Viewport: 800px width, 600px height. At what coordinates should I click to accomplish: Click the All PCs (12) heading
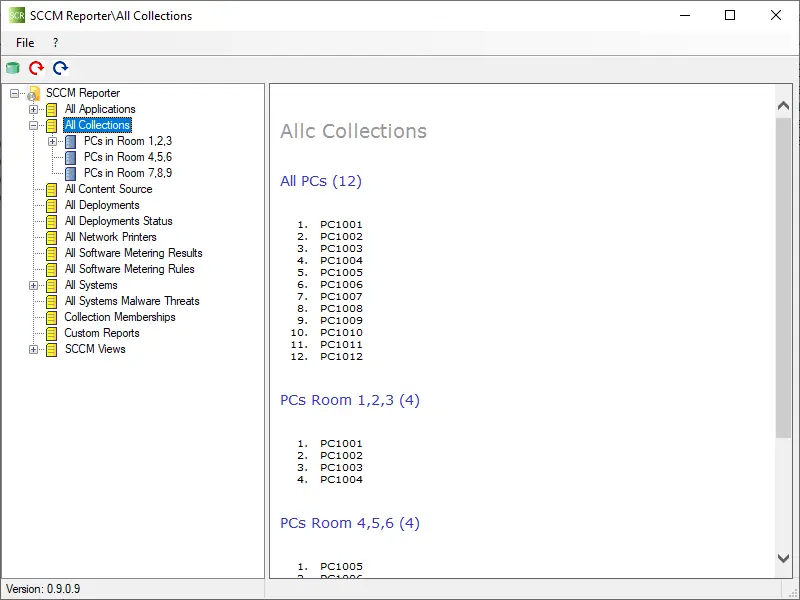point(321,182)
